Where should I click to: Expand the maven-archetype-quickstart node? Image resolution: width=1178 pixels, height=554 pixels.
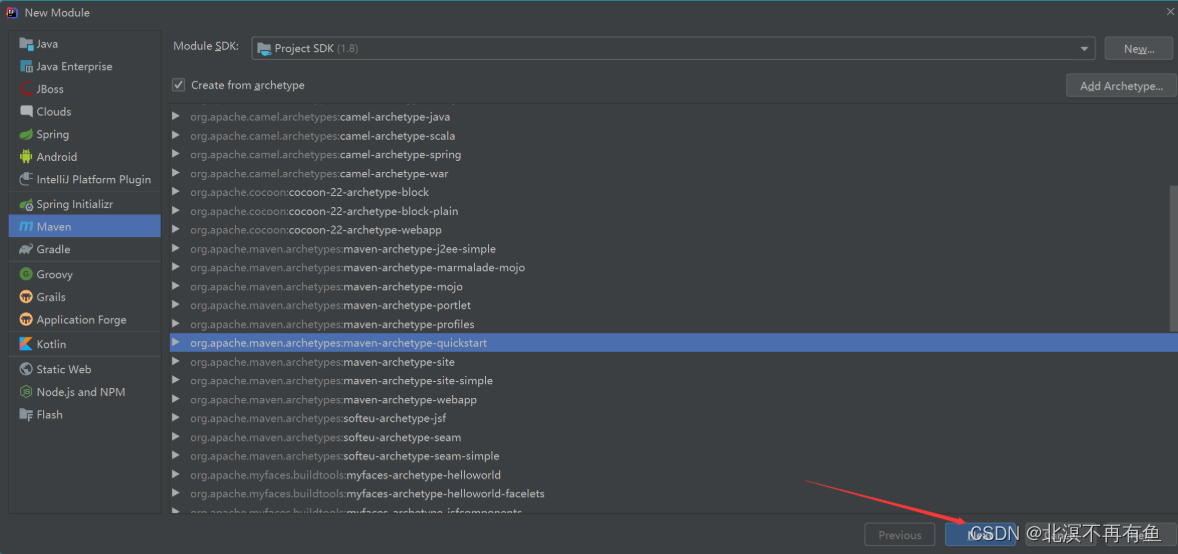point(176,343)
